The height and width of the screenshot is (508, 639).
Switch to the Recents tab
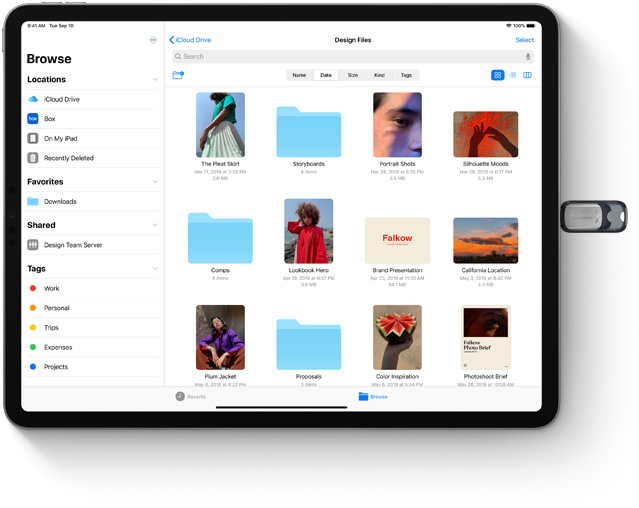(x=191, y=397)
